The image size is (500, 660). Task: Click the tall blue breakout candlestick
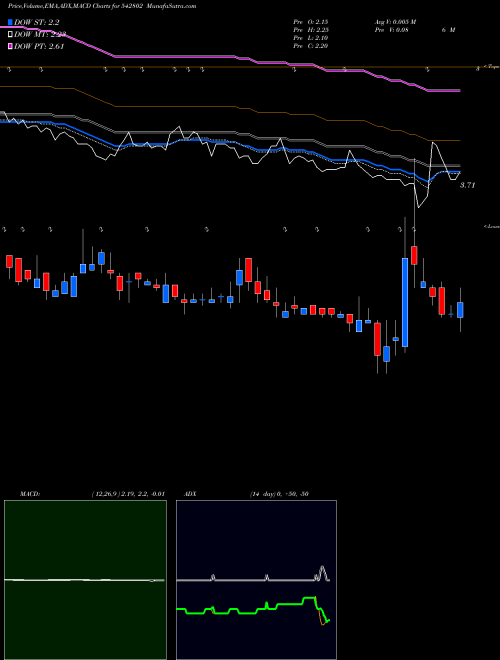point(405,303)
